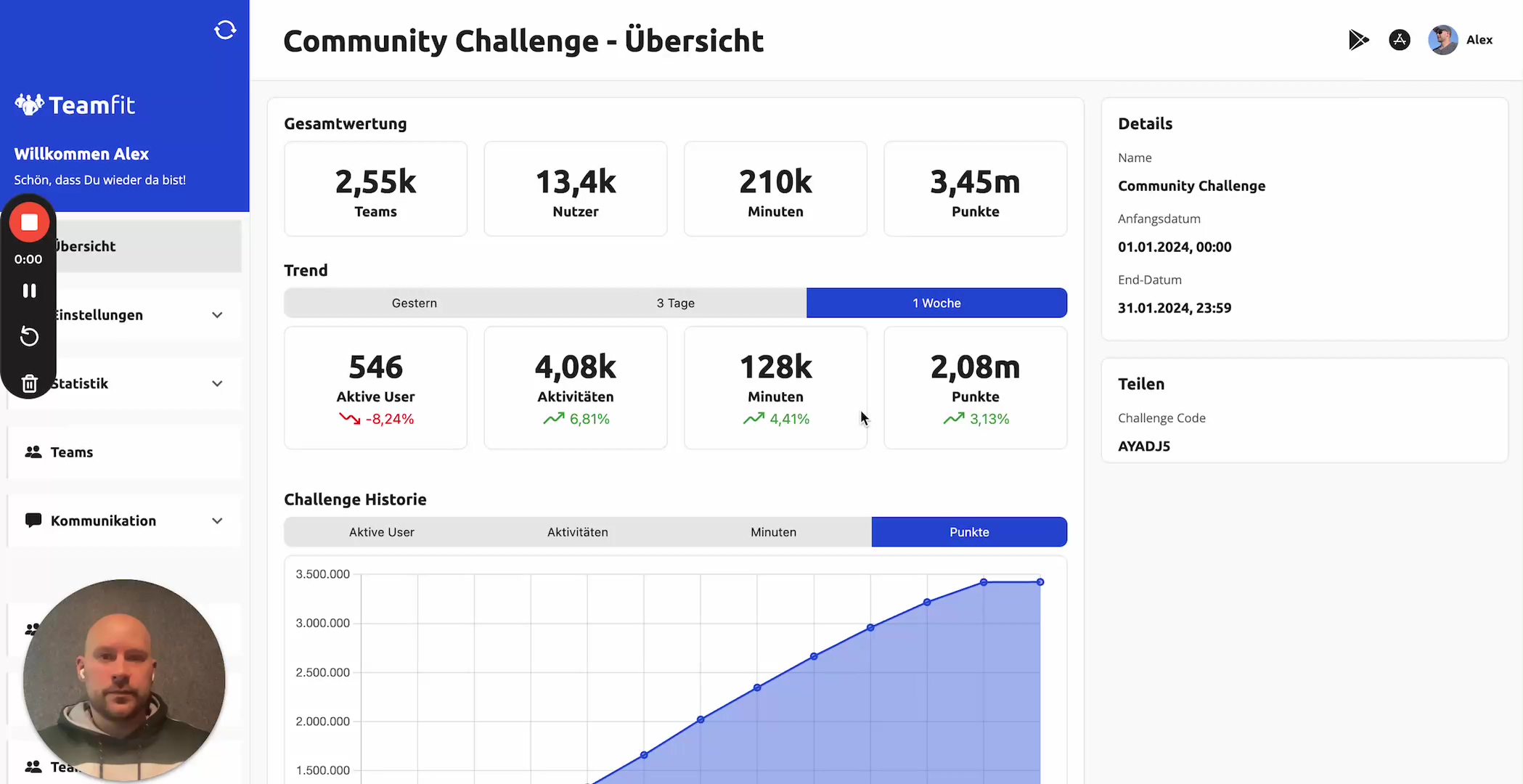Screen dimensions: 1523x784
Task: Click the refresh icon in the blue header
Action: (225, 30)
